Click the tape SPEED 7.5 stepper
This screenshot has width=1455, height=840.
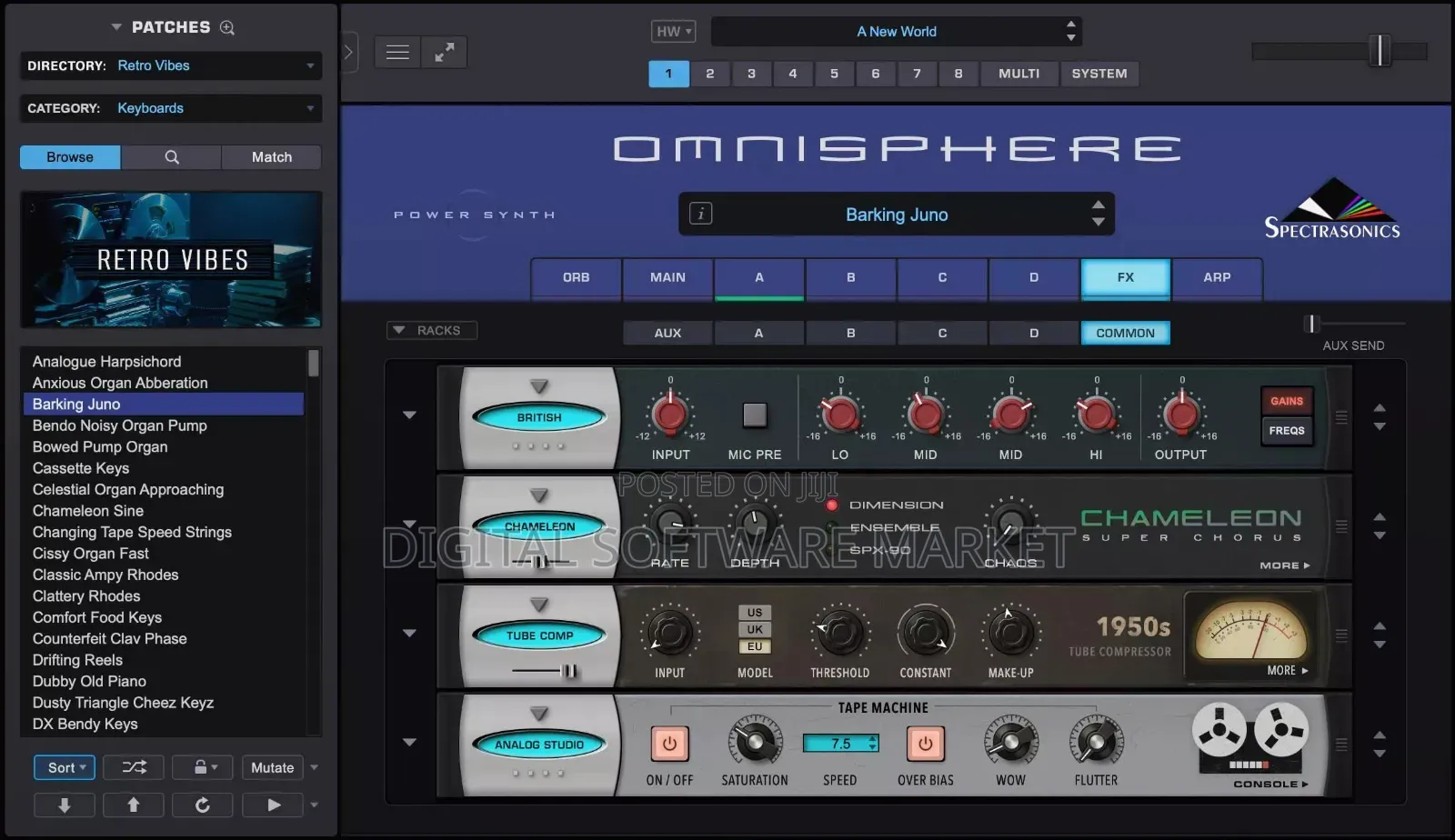(x=841, y=744)
